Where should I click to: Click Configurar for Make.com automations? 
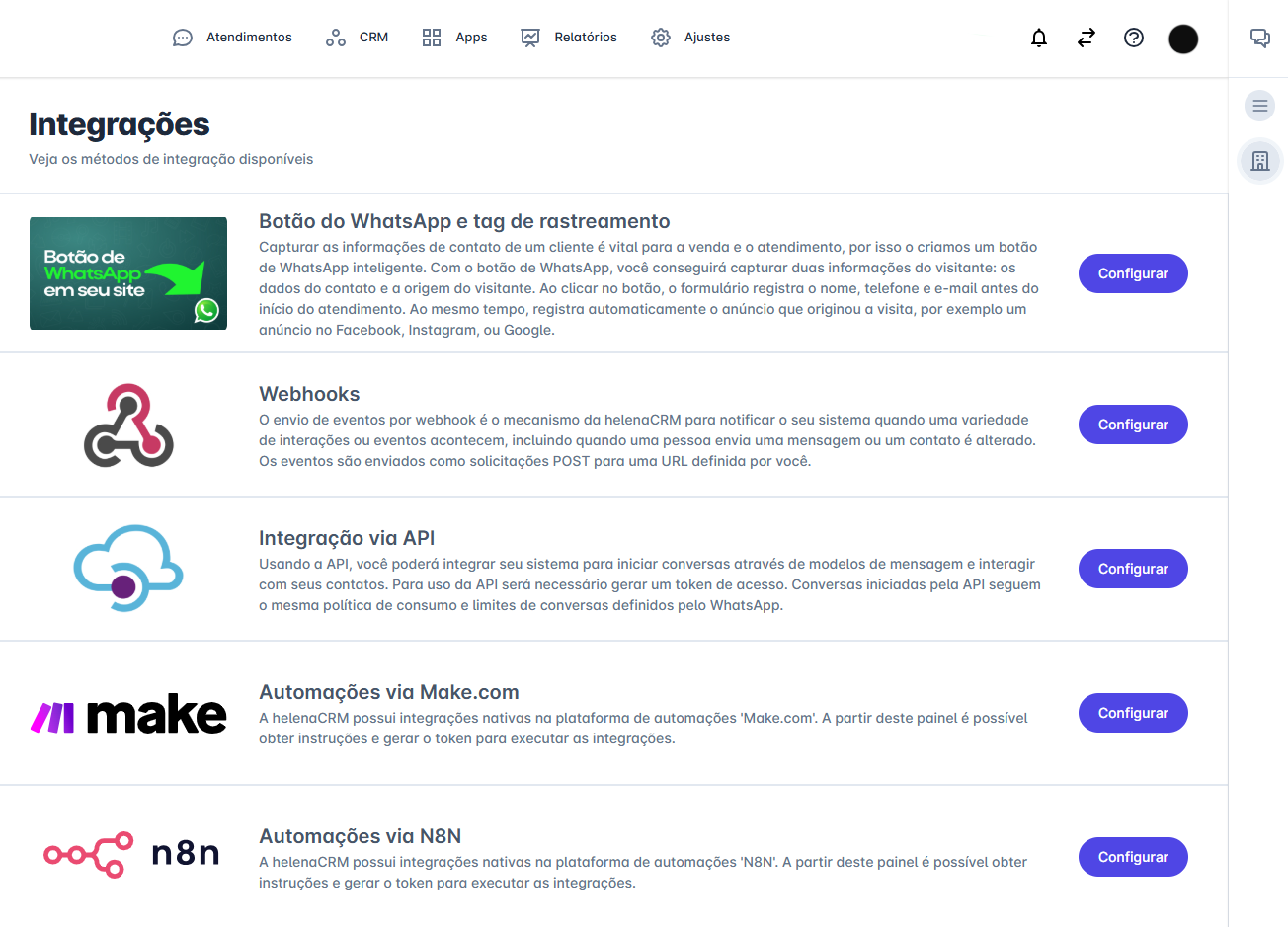click(1133, 713)
